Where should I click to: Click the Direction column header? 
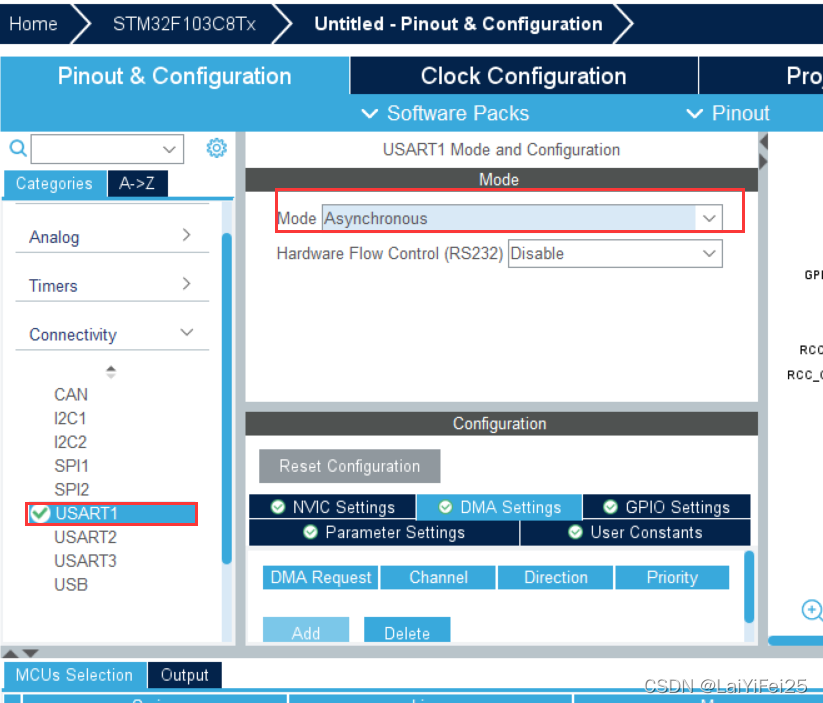(556, 578)
